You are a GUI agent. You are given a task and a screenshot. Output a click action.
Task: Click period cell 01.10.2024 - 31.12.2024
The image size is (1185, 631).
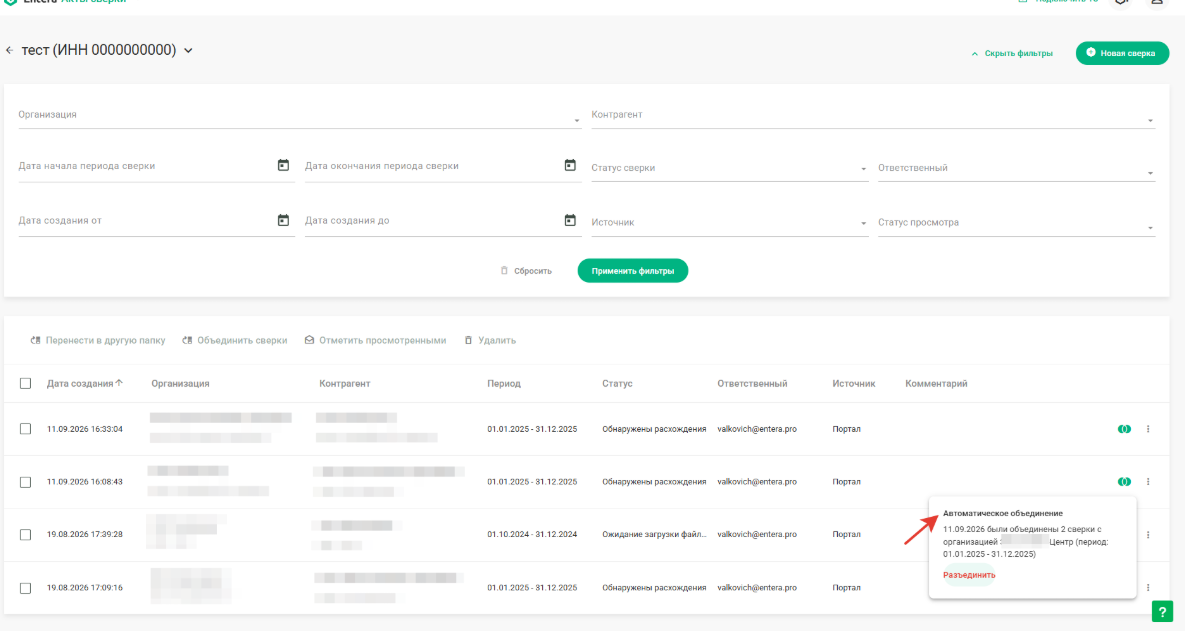(532, 534)
